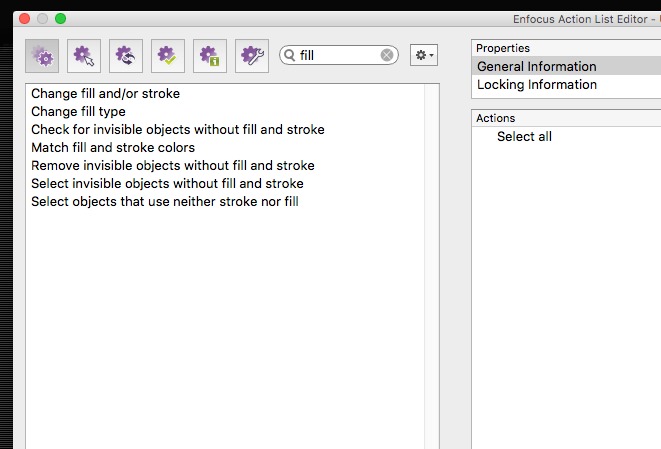The width and height of the screenshot is (661, 449).
Task: Open the gear-with-wrench category icon
Action: (x=252, y=56)
